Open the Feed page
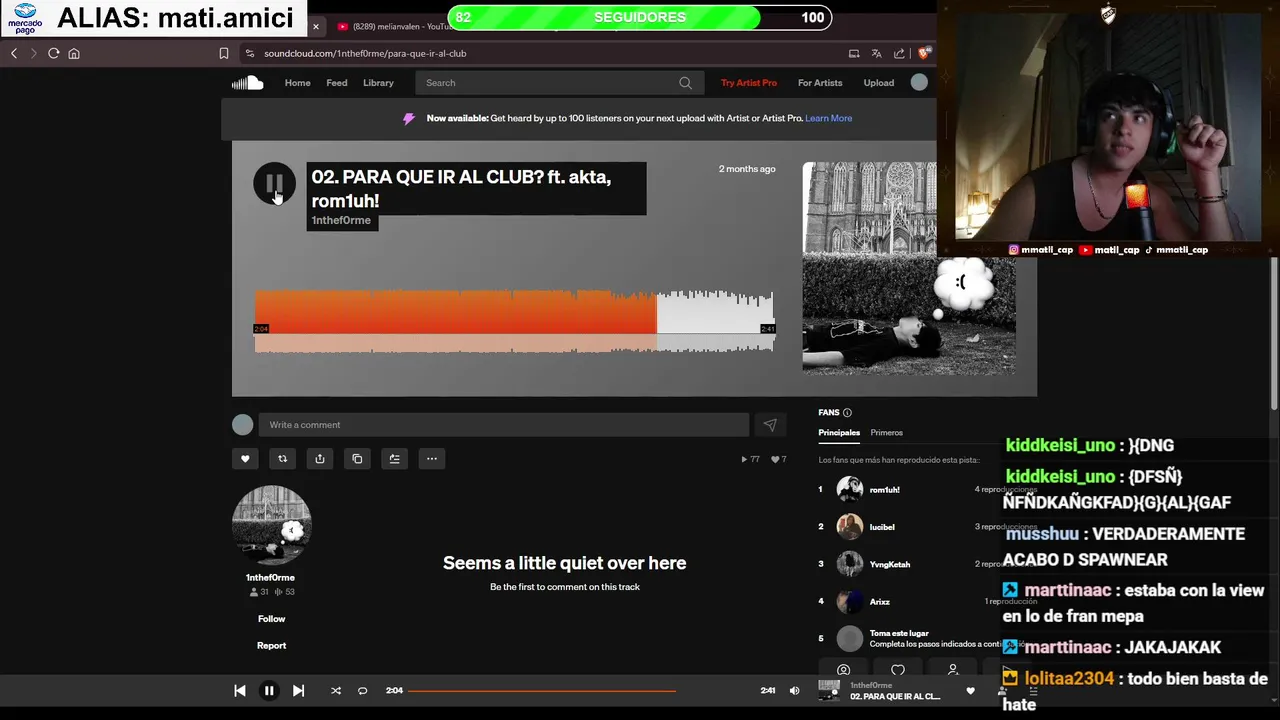 (337, 83)
